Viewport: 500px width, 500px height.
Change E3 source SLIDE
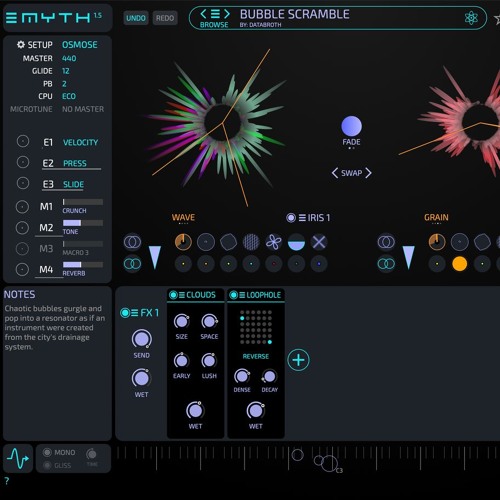point(73,184)
